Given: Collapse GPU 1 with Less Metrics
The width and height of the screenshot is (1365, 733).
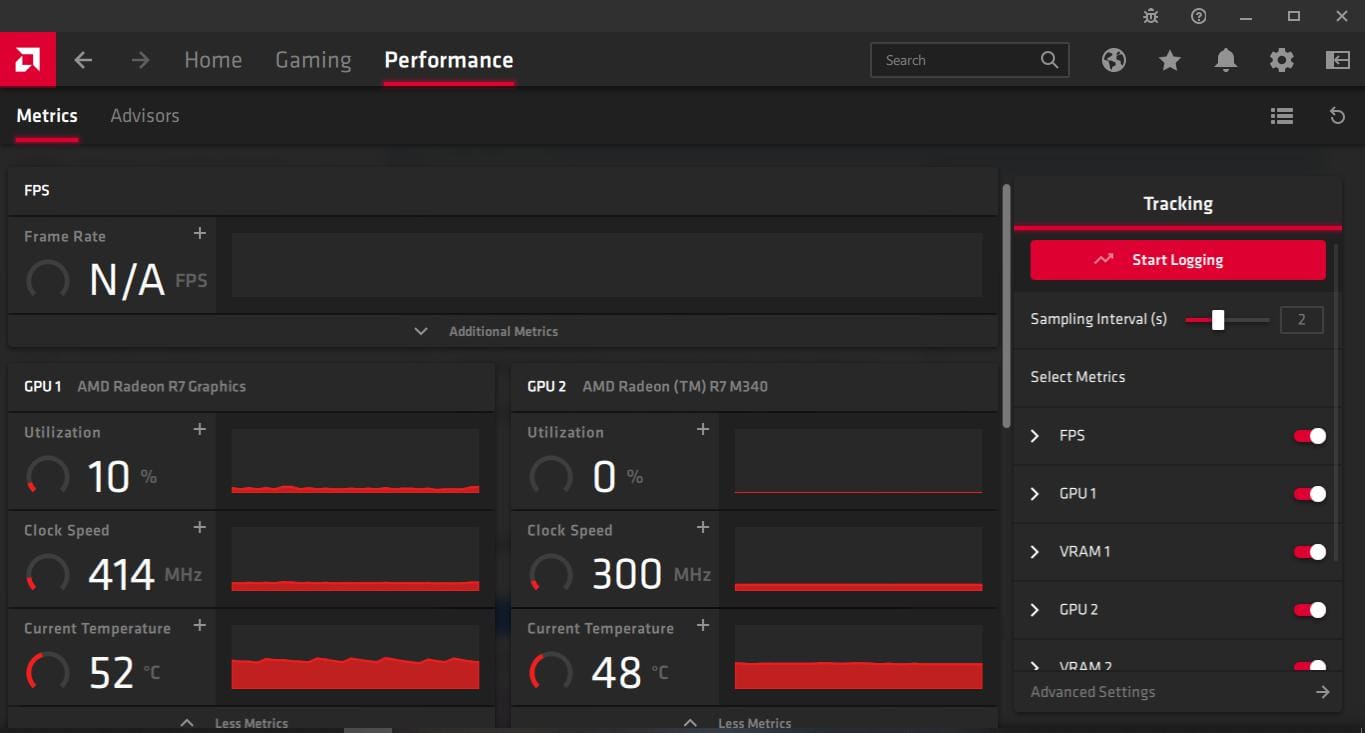Looking at the screenshot, I should pyautogui.click(x=251, y=722).
